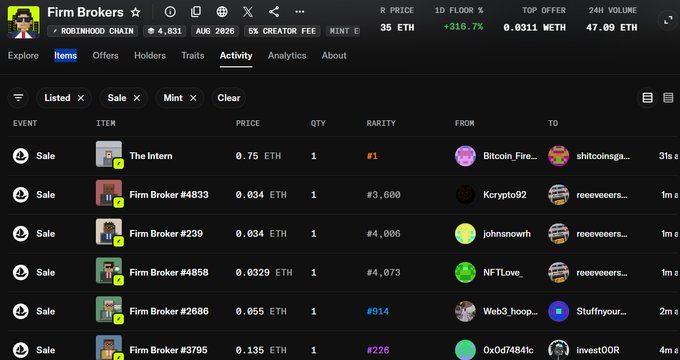Open Firm Broker #4833 thumbnail
680x360 pixels.
pos(109,193)
